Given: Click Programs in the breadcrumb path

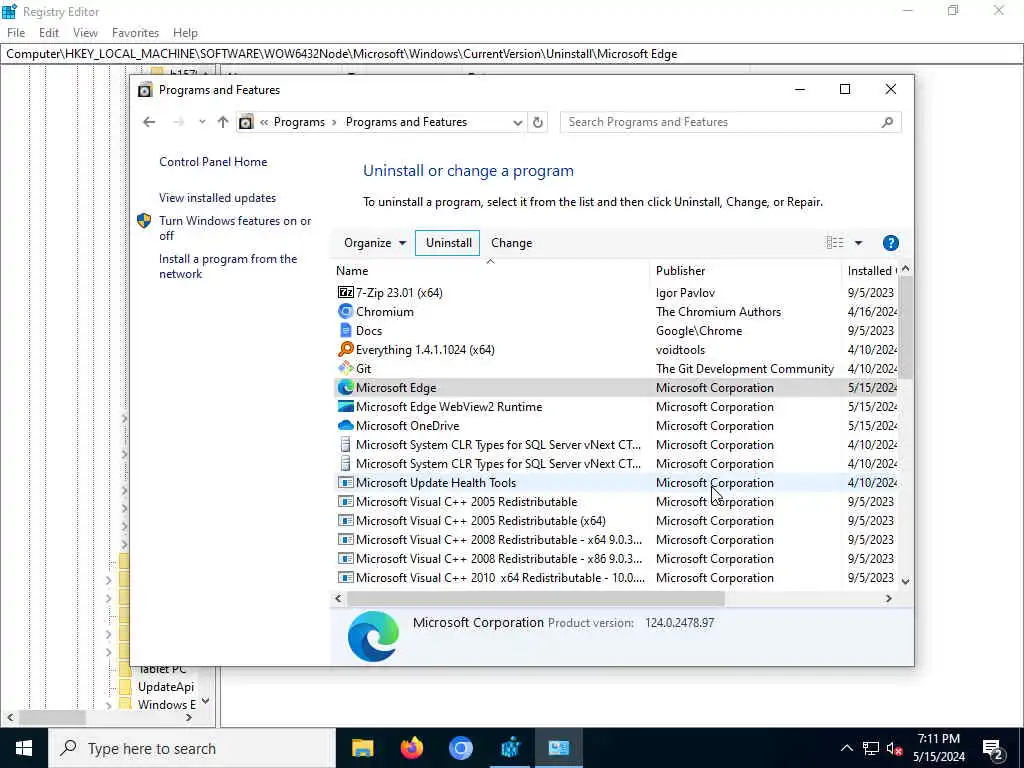Looking at the screenshot, I should pos(299,122).
